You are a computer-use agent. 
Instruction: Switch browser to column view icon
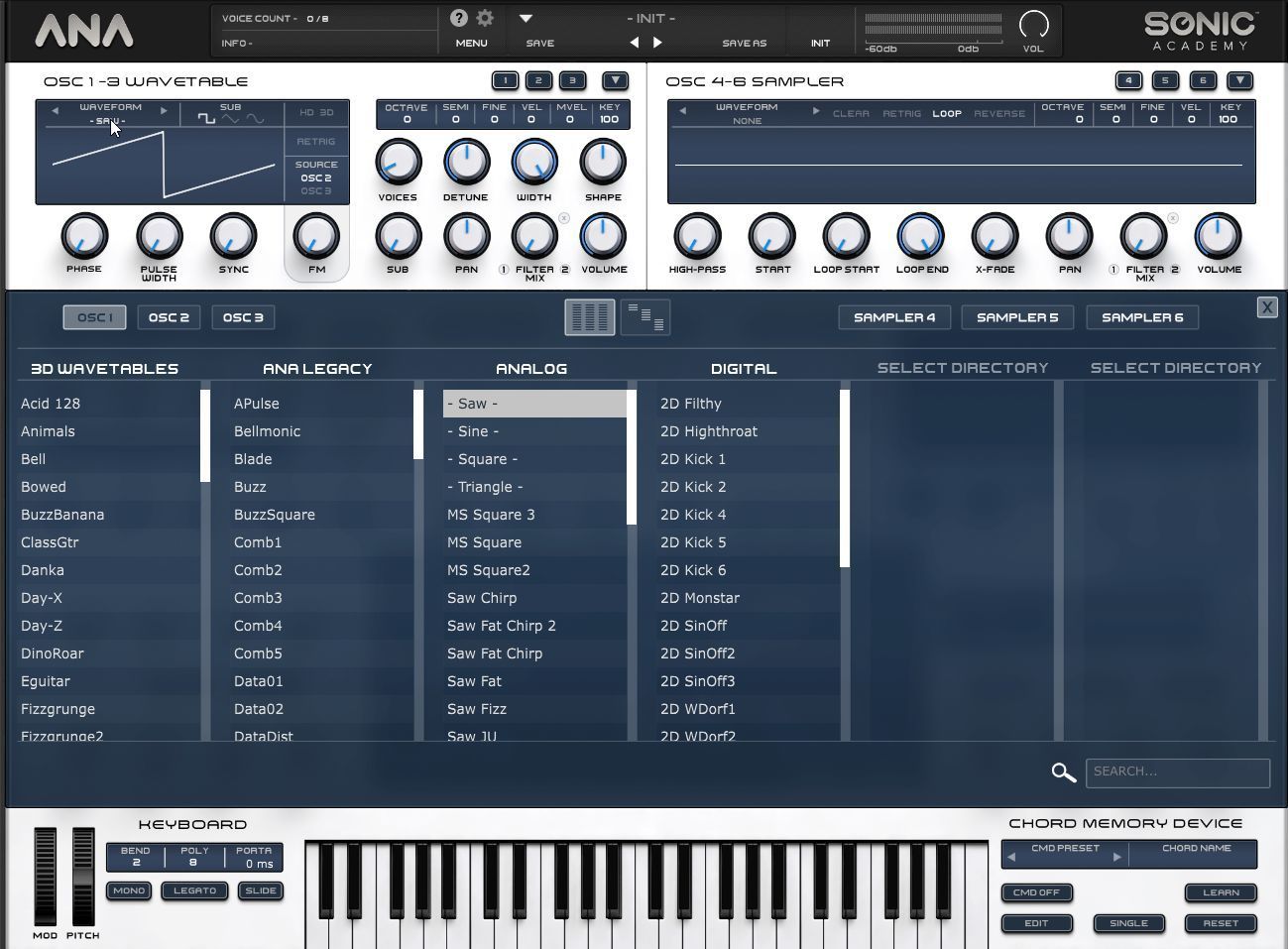coord(590,317)
